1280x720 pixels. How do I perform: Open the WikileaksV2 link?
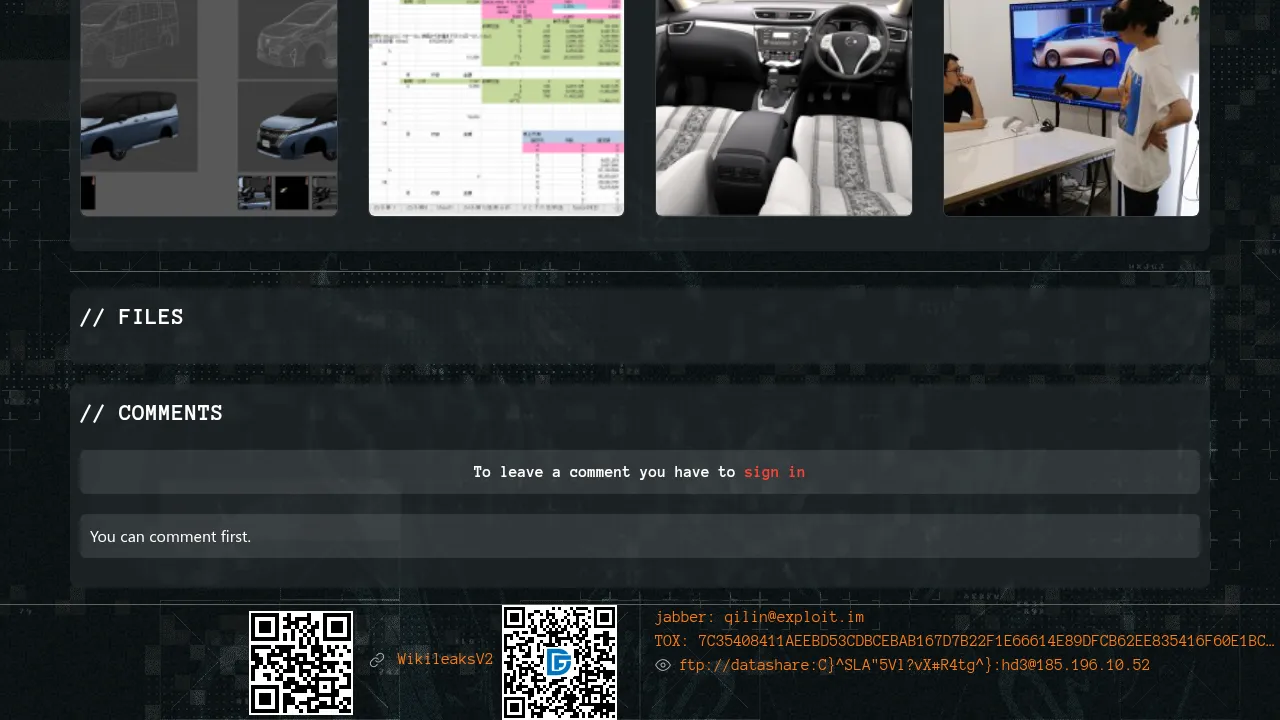point(445,660)
